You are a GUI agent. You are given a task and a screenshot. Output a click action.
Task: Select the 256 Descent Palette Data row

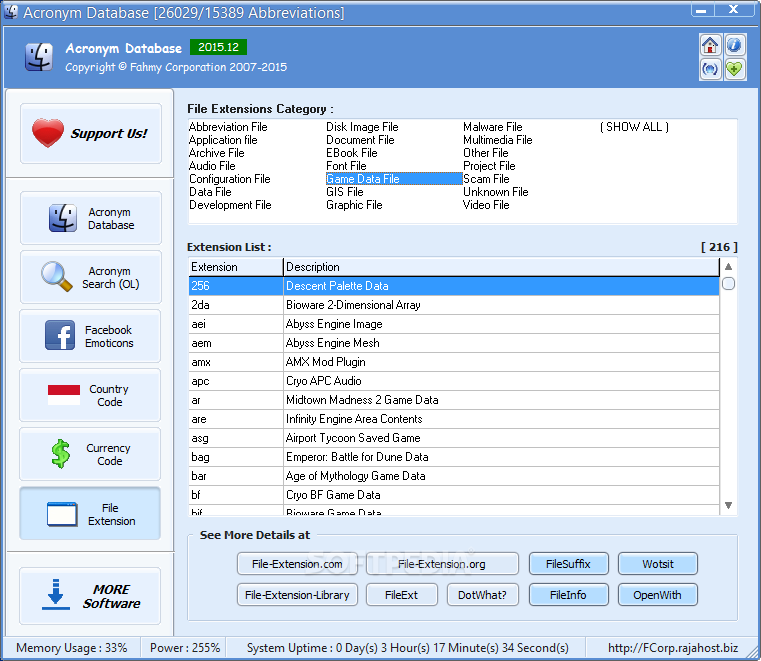(x=453, y=286)
